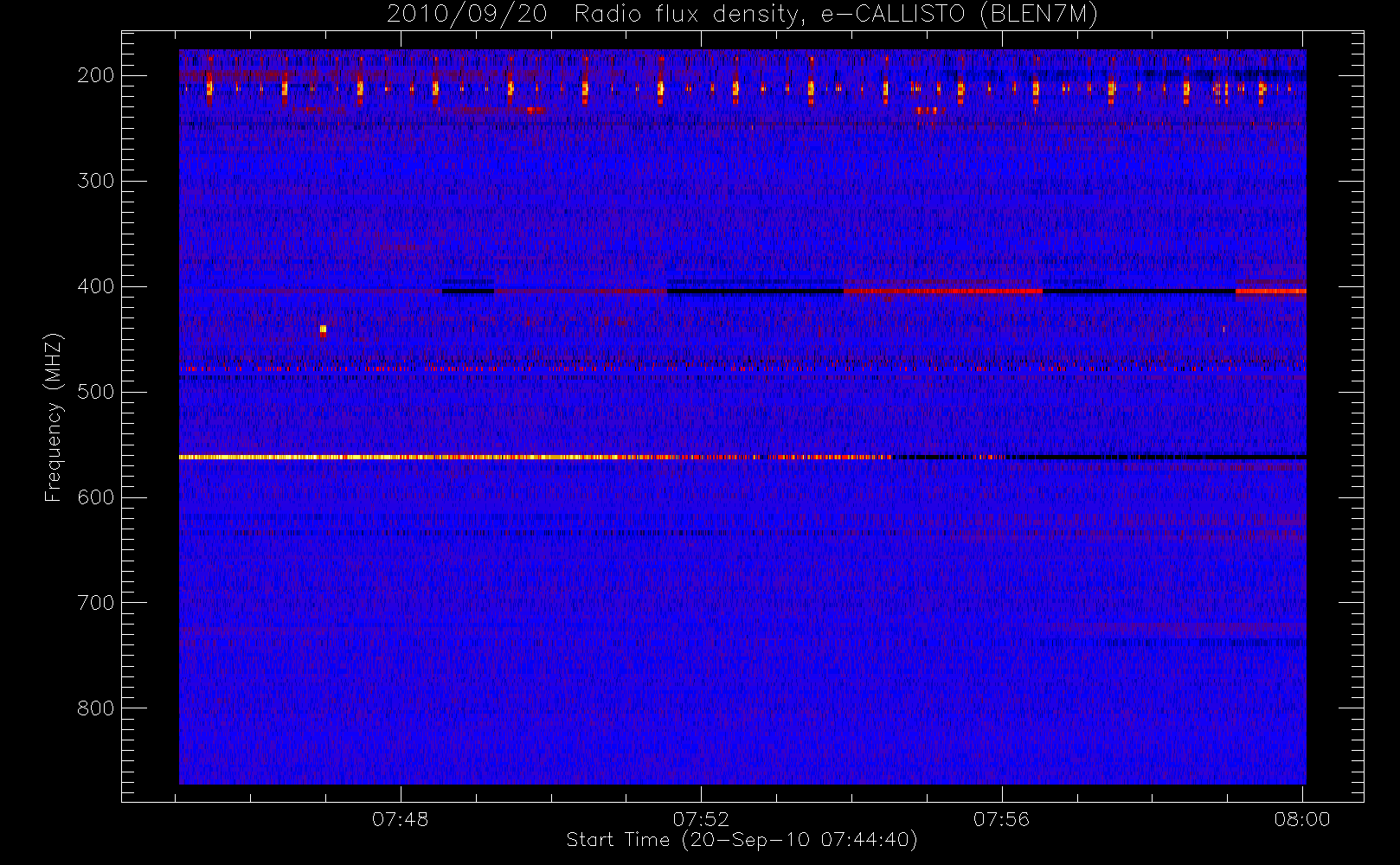The height and width of the screenshot is (865, 1400).
Task: Click the 600 frequency tick label
Action: pyautogui.click(x=96, y=497)
